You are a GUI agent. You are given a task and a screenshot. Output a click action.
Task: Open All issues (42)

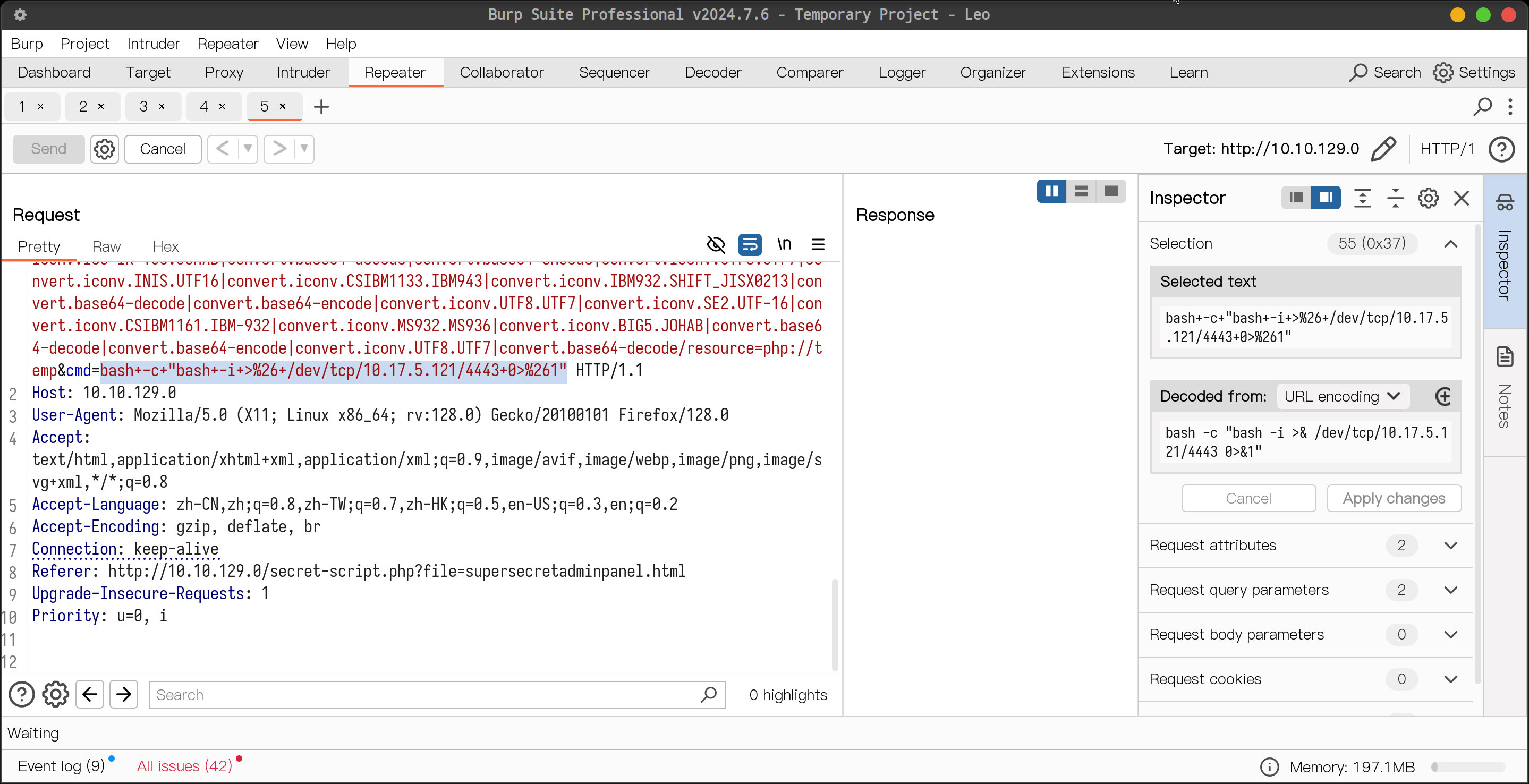click(184, 766)
